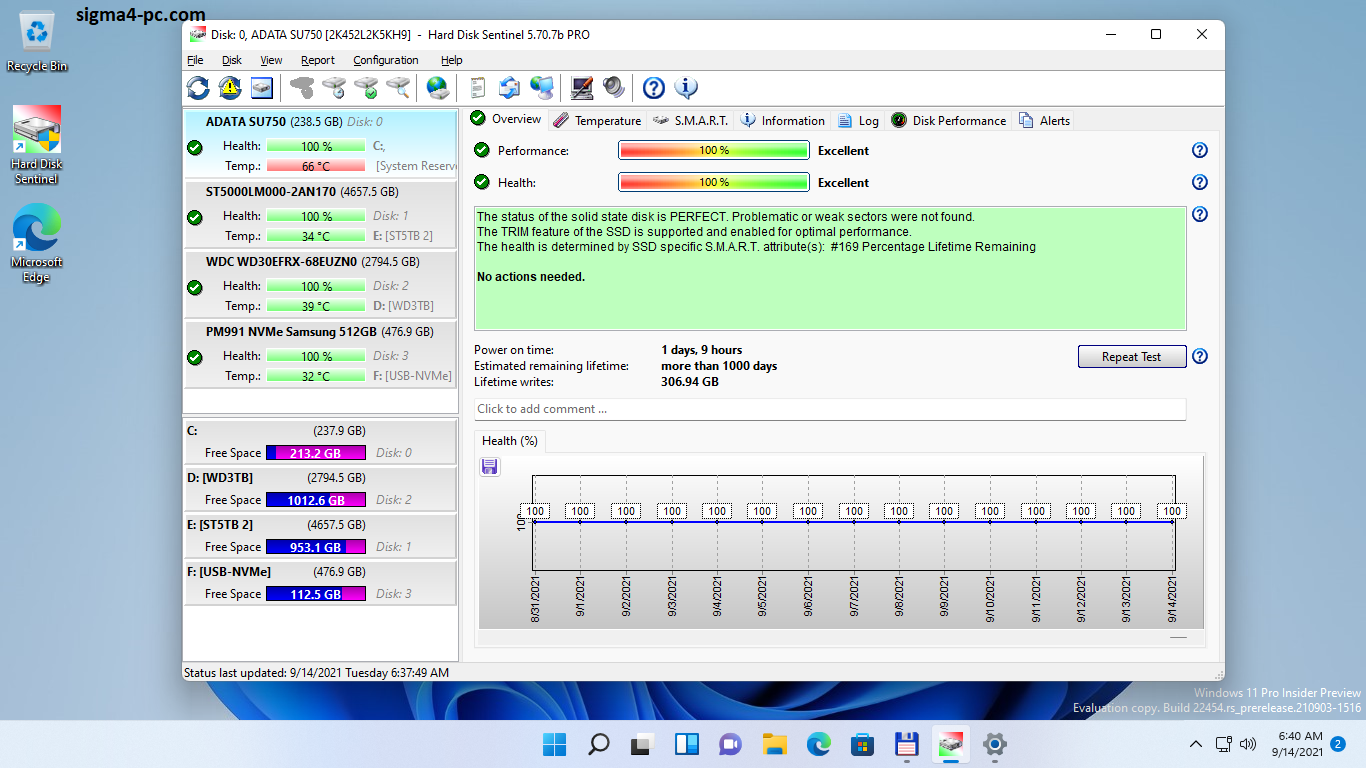Viewport: 1366px width, 768px height.
Task: Select the ST5000LM000-2AN170 disk entry
Action: pos(320,214)
